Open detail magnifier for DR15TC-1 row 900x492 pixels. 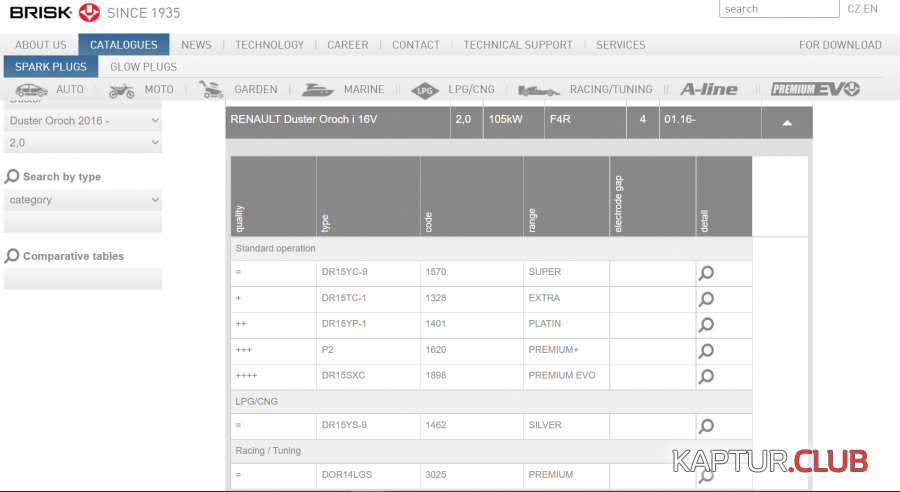tap(706, 299)
